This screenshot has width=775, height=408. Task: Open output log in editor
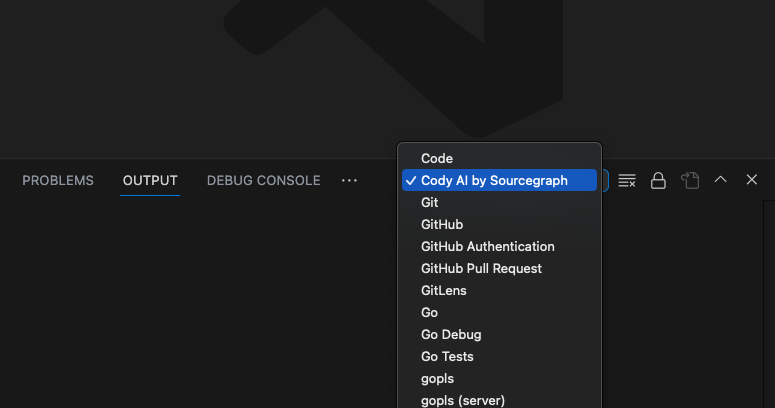pos(690,181)
